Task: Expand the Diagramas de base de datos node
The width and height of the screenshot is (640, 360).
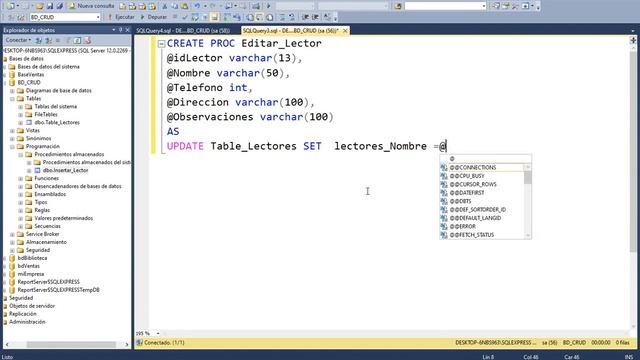Action: tap(12, 91)
